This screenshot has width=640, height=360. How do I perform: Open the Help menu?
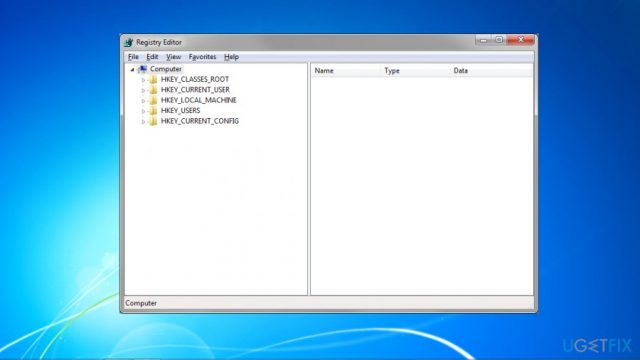(x=231, y=57)
